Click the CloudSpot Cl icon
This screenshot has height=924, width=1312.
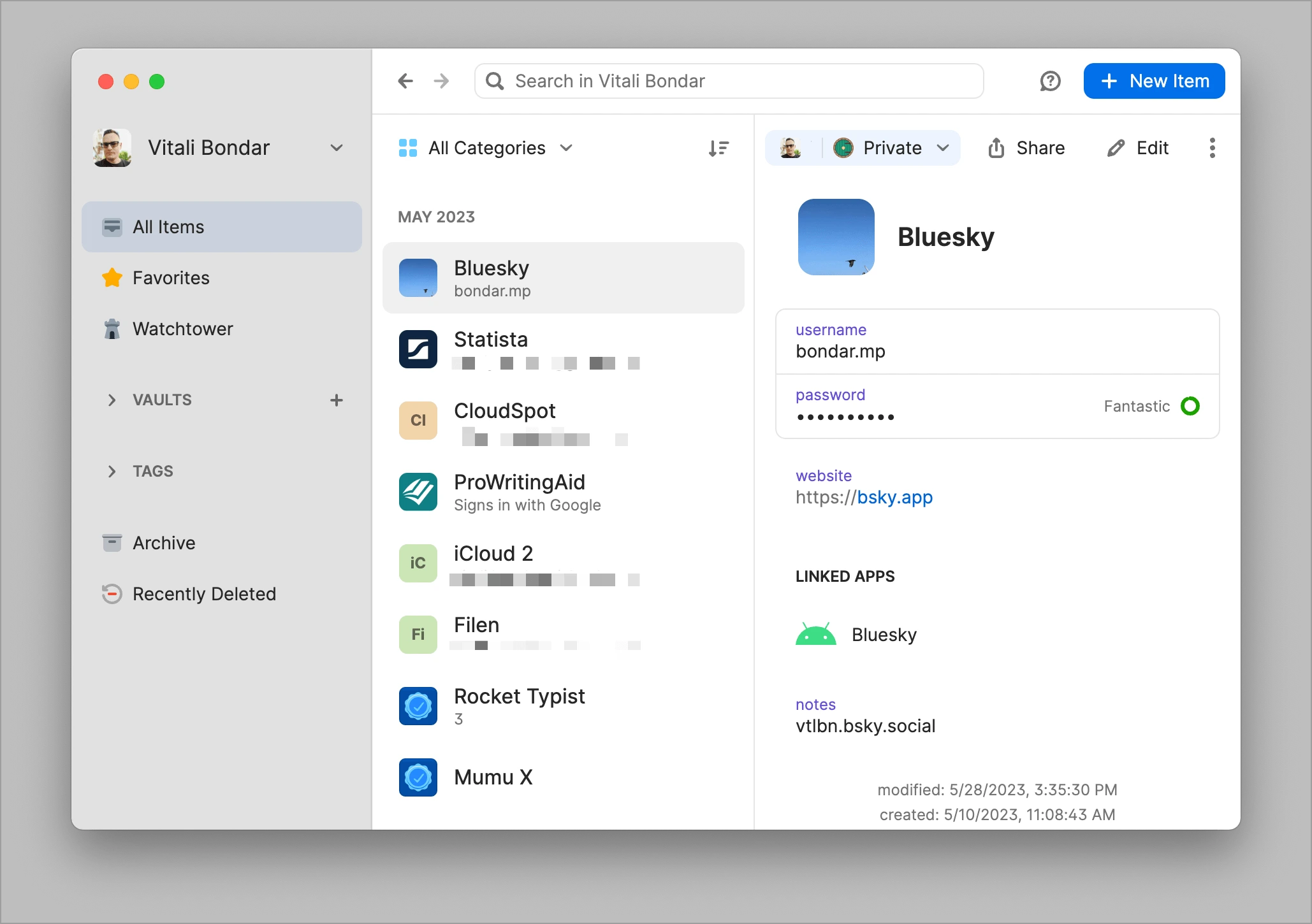pos(418,421)
